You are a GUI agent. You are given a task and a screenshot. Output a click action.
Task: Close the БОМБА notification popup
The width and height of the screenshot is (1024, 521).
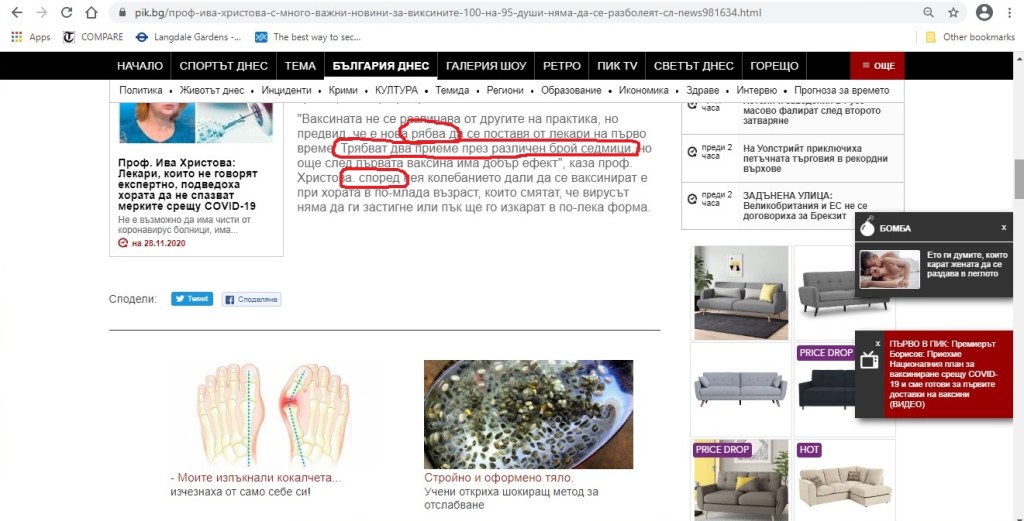[x=1003, y=228]
